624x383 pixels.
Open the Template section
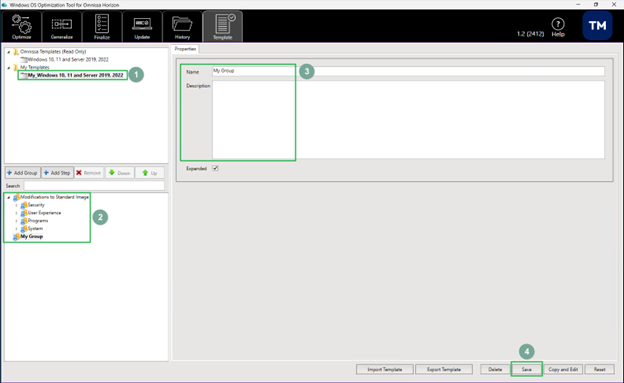[222, 26]
